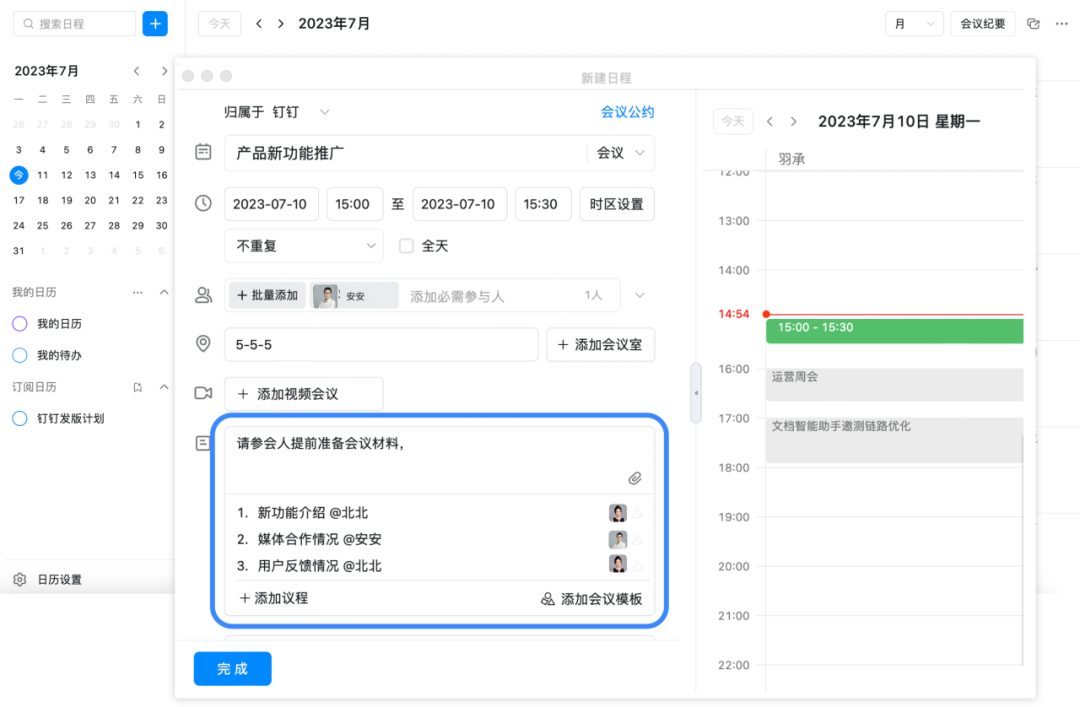Click 添加议程 to add agenda item

tap(274, 598)
